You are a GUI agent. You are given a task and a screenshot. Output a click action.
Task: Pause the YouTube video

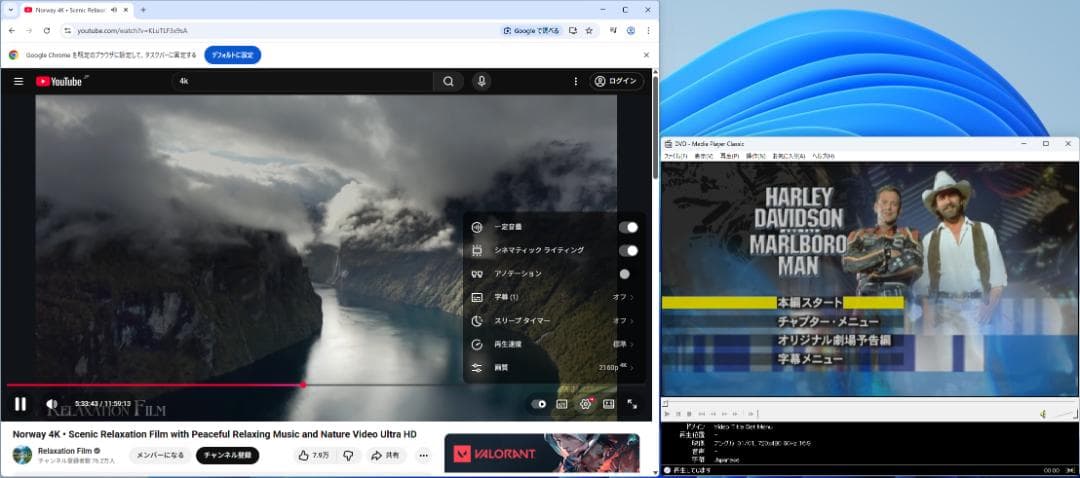21,404
